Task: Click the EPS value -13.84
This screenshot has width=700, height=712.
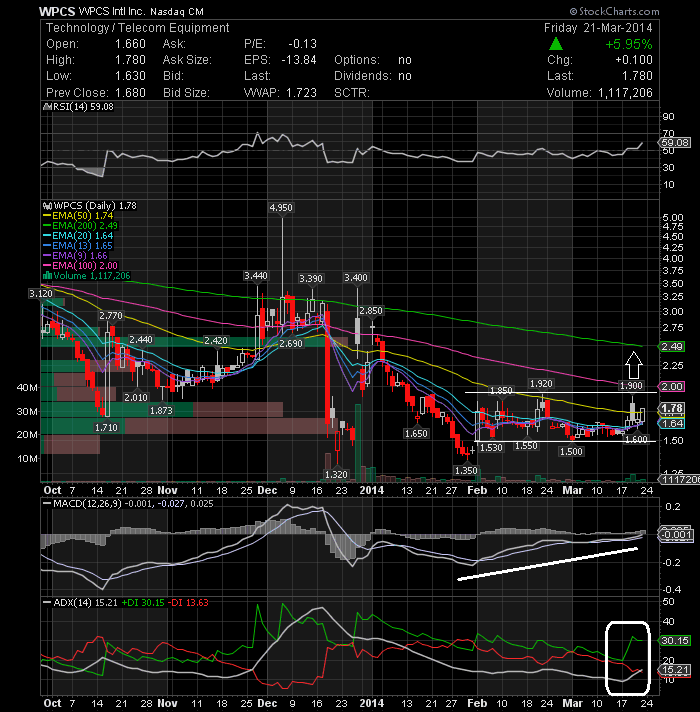Action: [299, 60]
